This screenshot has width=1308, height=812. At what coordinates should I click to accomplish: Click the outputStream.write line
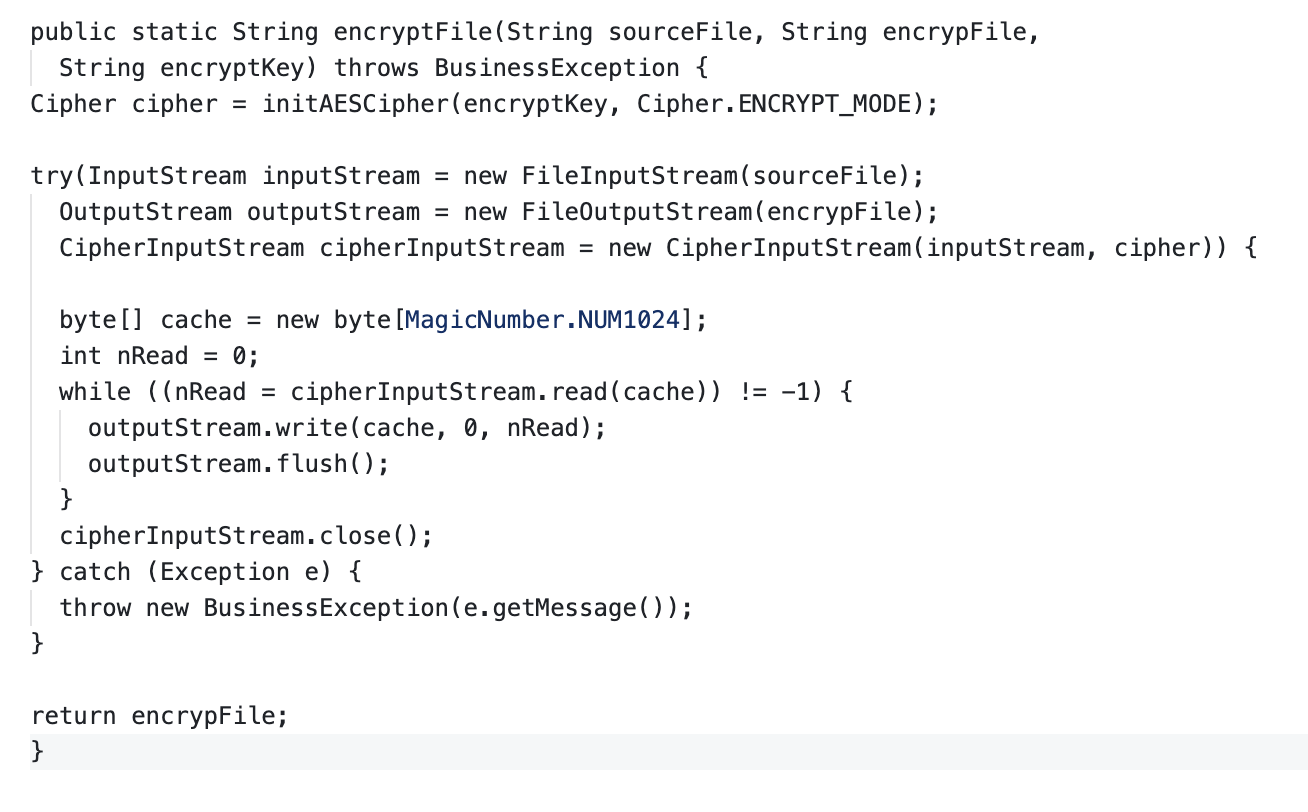[x=348, y=428]
